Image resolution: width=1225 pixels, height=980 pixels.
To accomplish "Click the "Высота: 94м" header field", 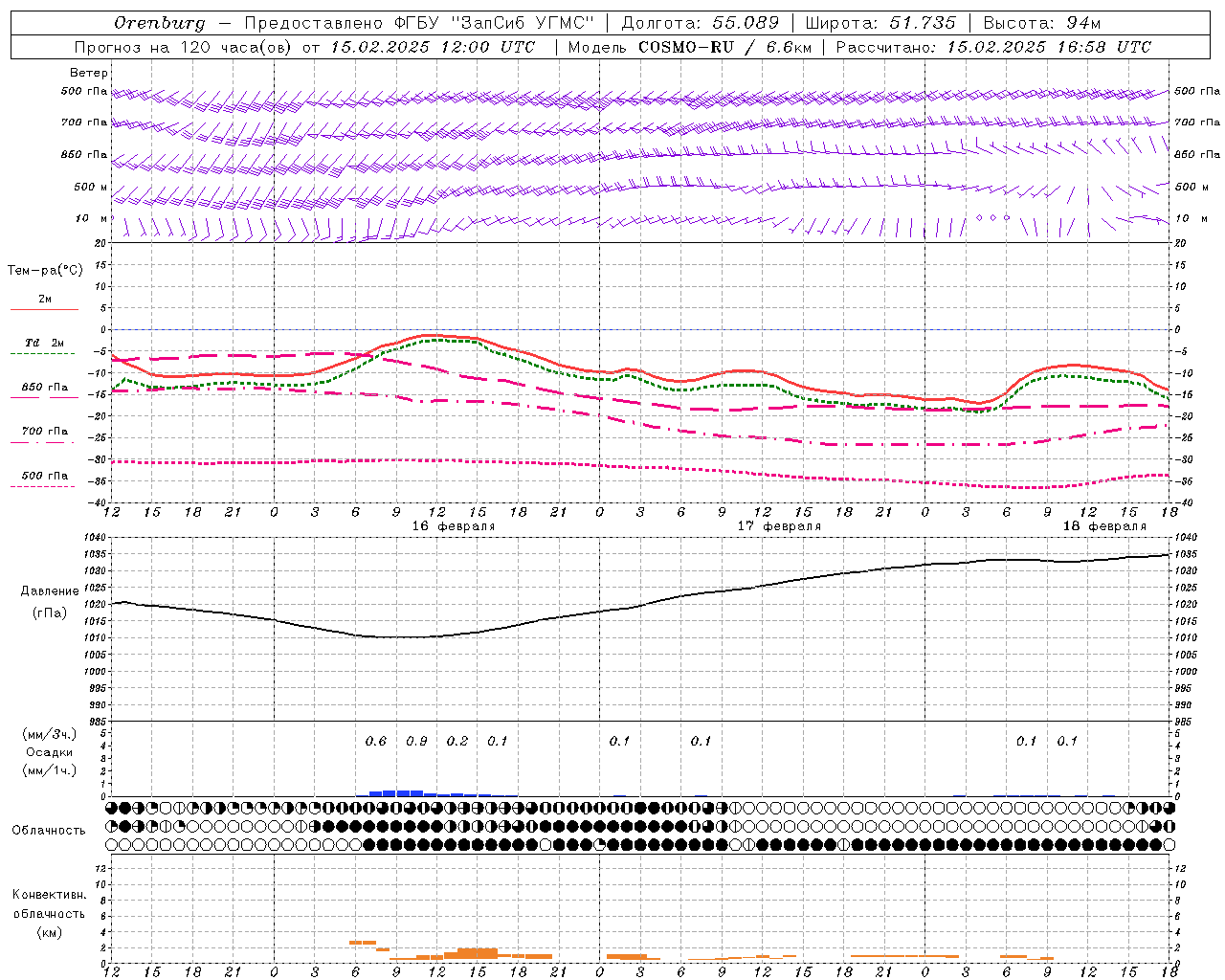I will (1042, 23).
